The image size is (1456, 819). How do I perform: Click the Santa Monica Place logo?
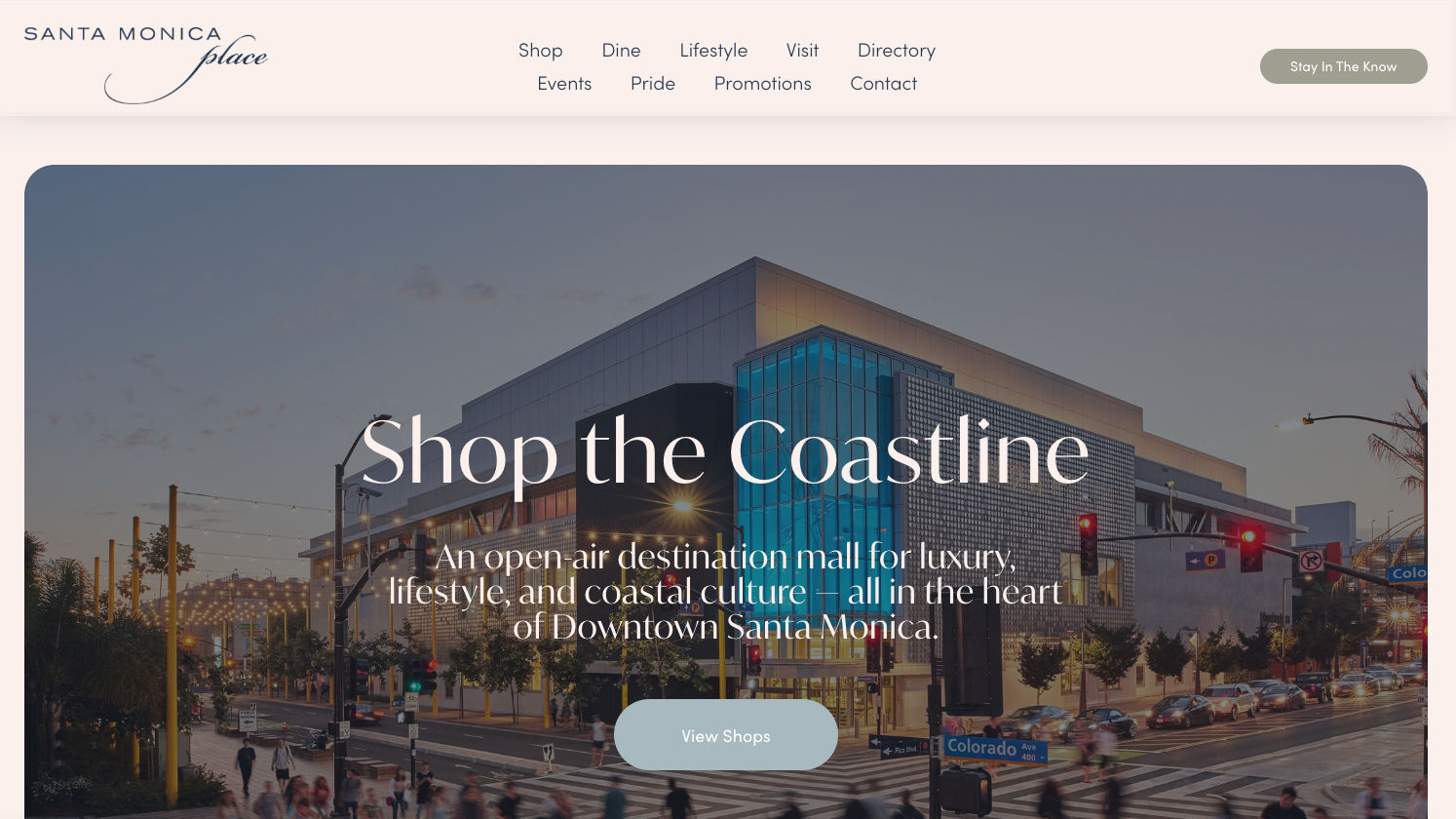tap(145, 64)
